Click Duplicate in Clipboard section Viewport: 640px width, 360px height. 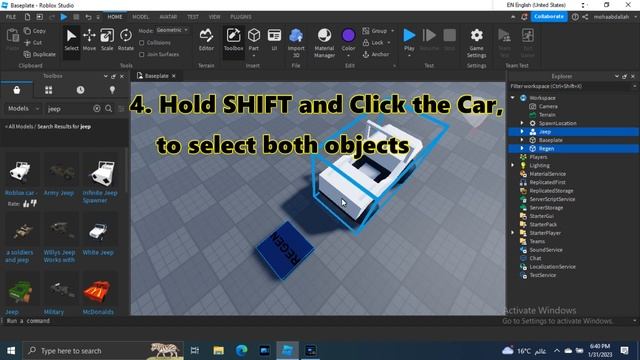pos(40,54)
